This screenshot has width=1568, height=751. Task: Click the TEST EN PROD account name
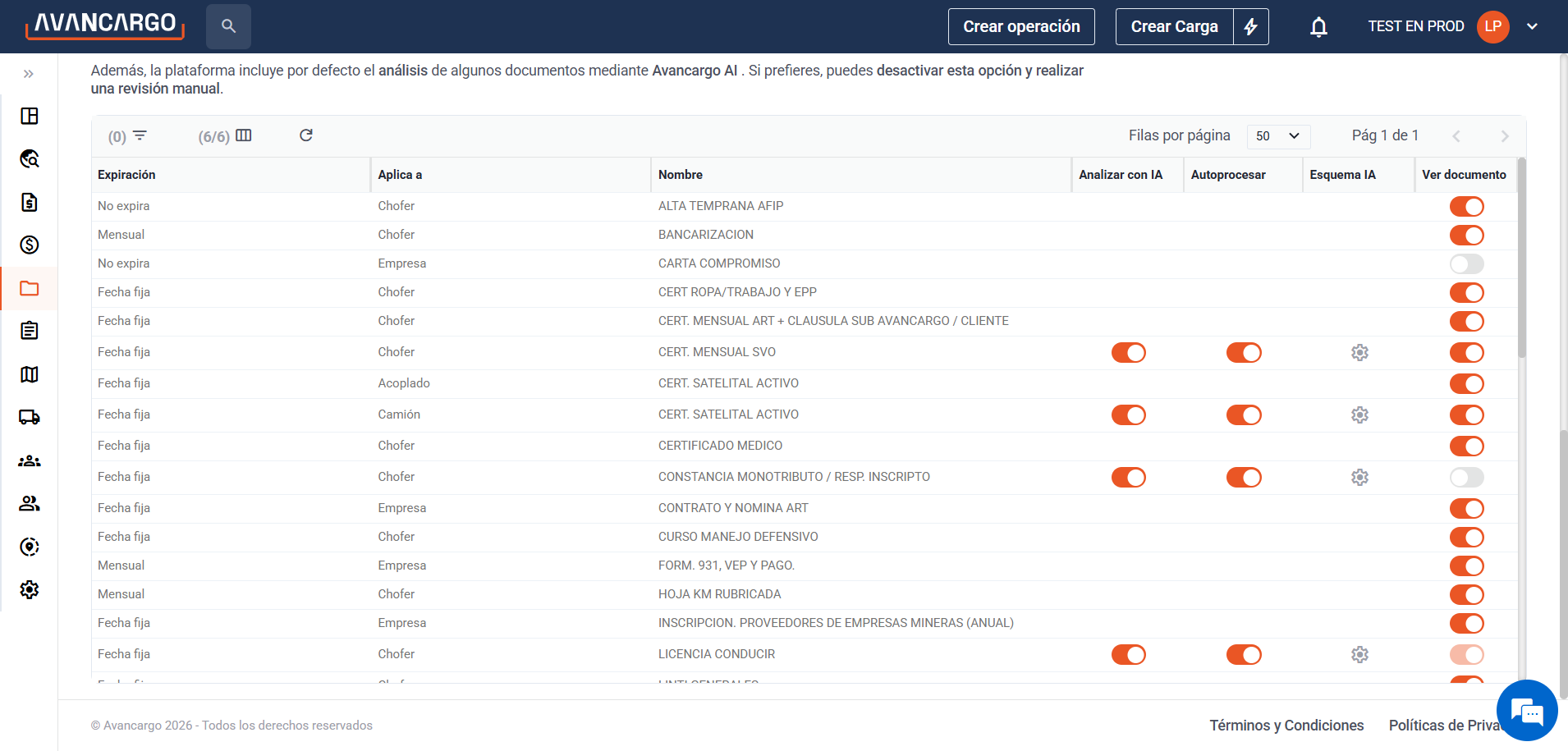click(1416, 26)
